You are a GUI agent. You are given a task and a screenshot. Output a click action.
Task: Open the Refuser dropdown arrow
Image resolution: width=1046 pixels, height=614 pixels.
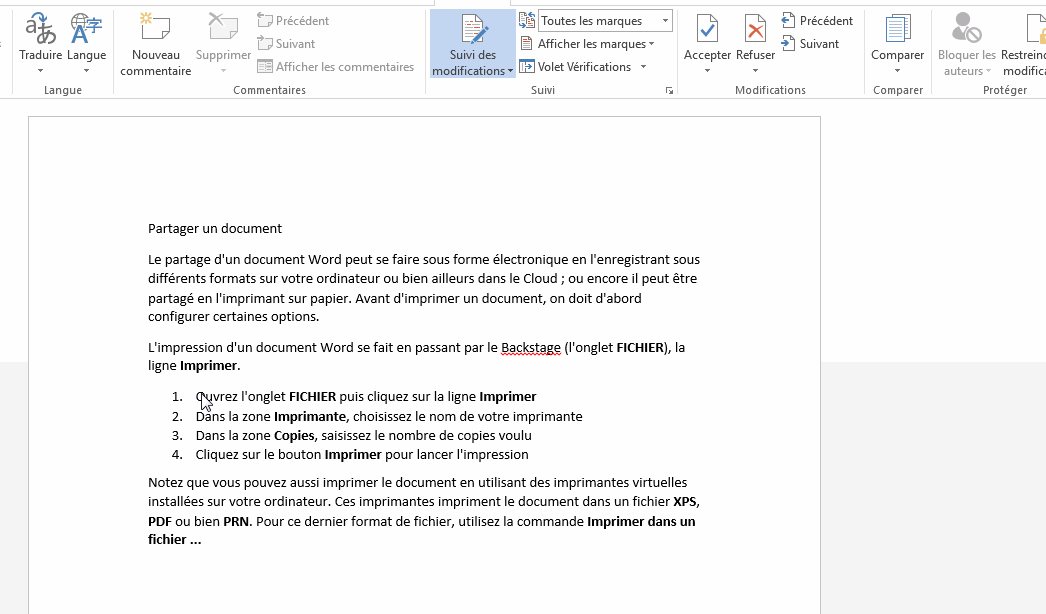[755, 71]
